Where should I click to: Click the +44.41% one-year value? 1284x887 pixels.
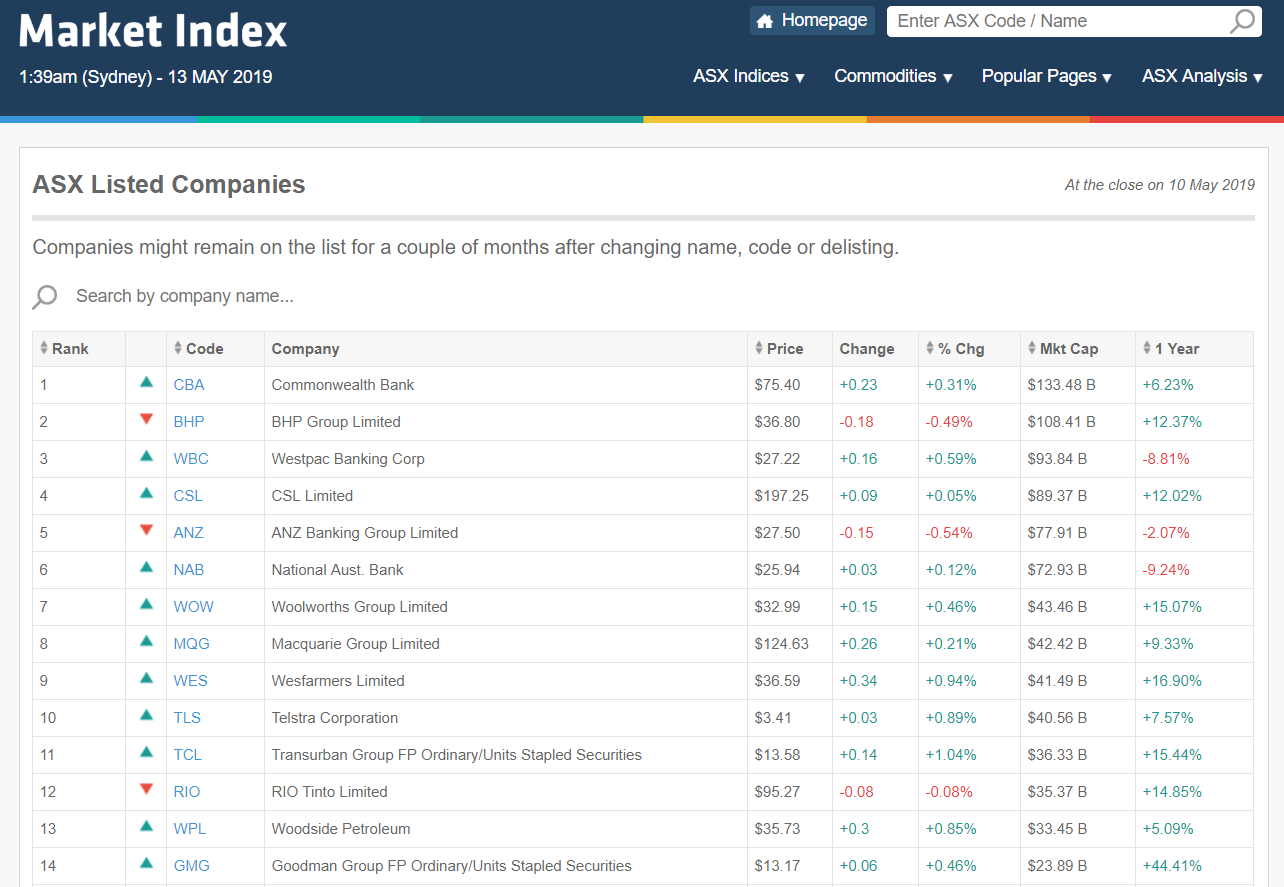pos(1172,866)
